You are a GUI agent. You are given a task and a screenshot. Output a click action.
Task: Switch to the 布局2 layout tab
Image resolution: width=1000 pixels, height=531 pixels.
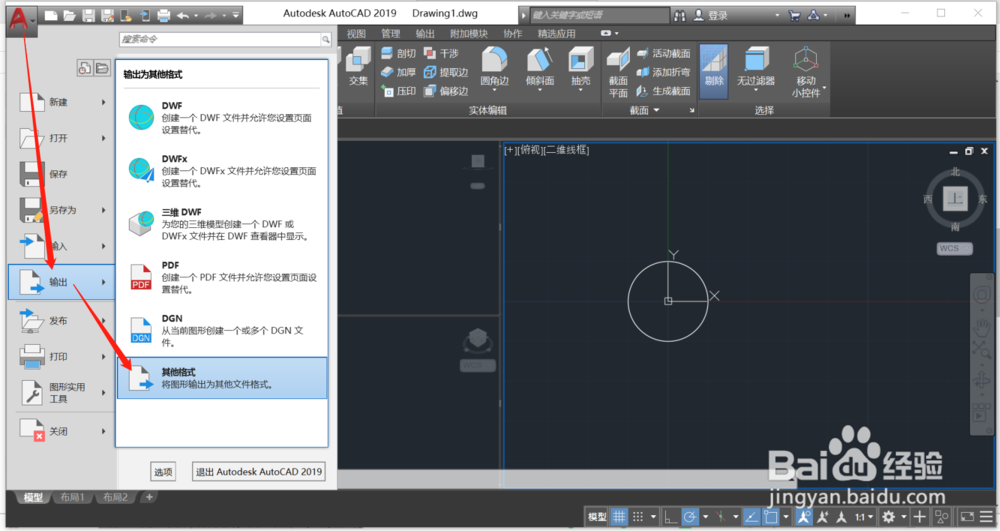coord(115,497)
